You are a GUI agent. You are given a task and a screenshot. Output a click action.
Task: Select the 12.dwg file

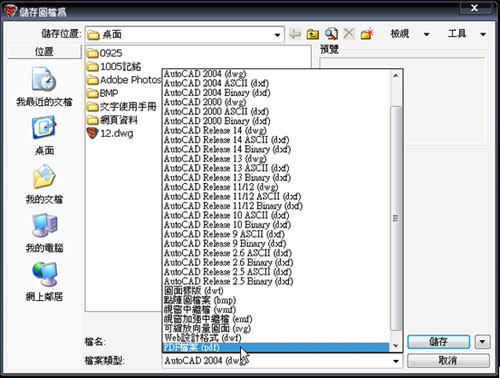110,133
